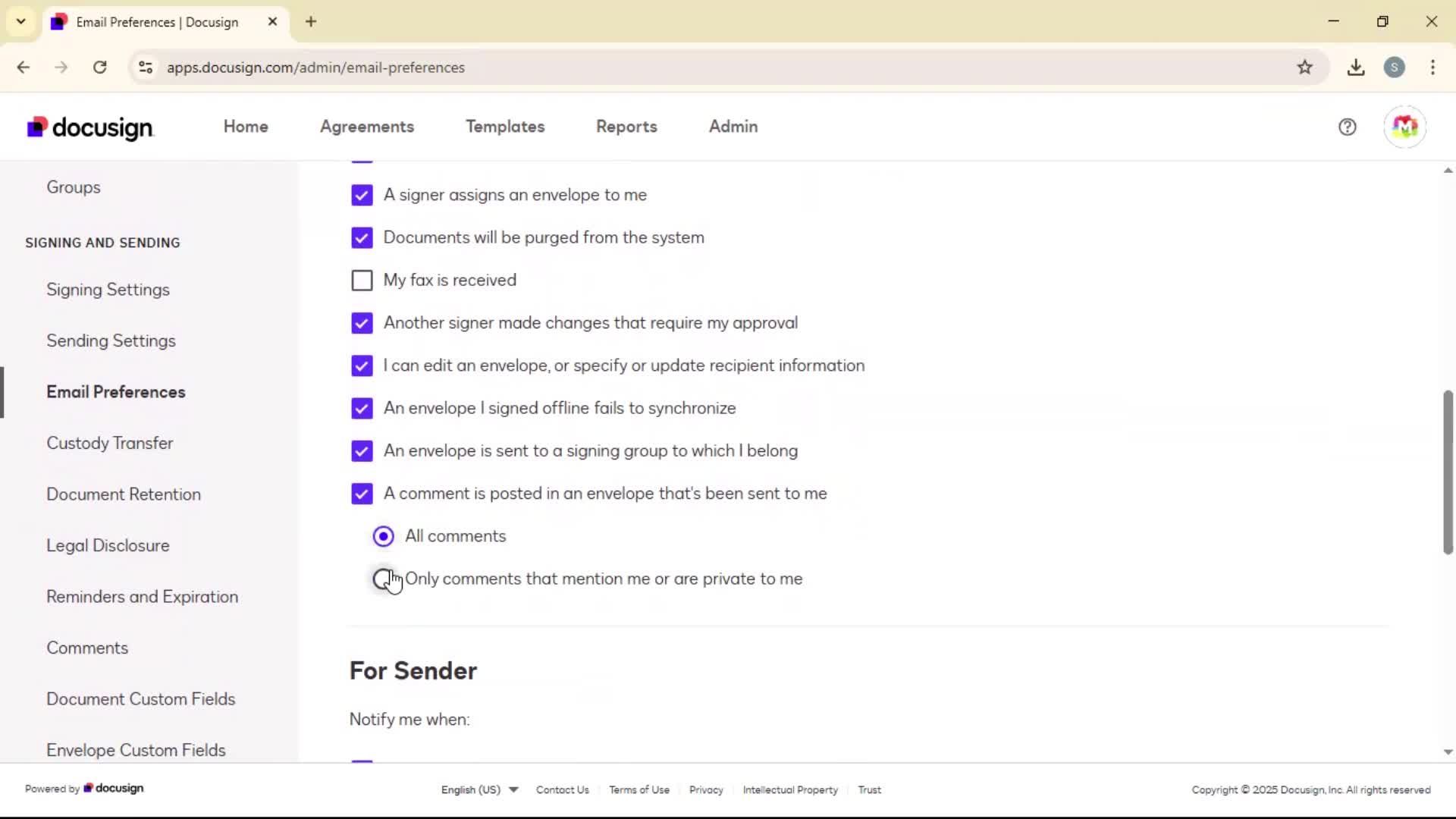1456x819 pixels.
Task: Uncheck 'signed offline fails to synchronize' checkbox
Action: coord(362,408)
